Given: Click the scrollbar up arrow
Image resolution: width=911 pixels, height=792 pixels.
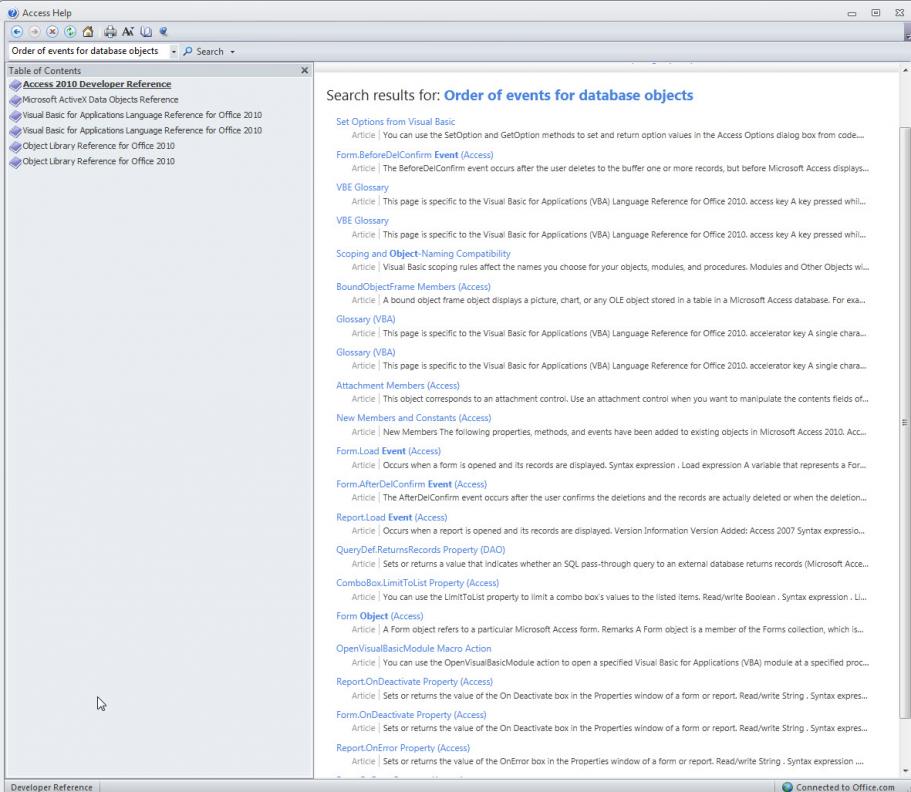Looking at the screenshot, I should click(x=905, y=70).
